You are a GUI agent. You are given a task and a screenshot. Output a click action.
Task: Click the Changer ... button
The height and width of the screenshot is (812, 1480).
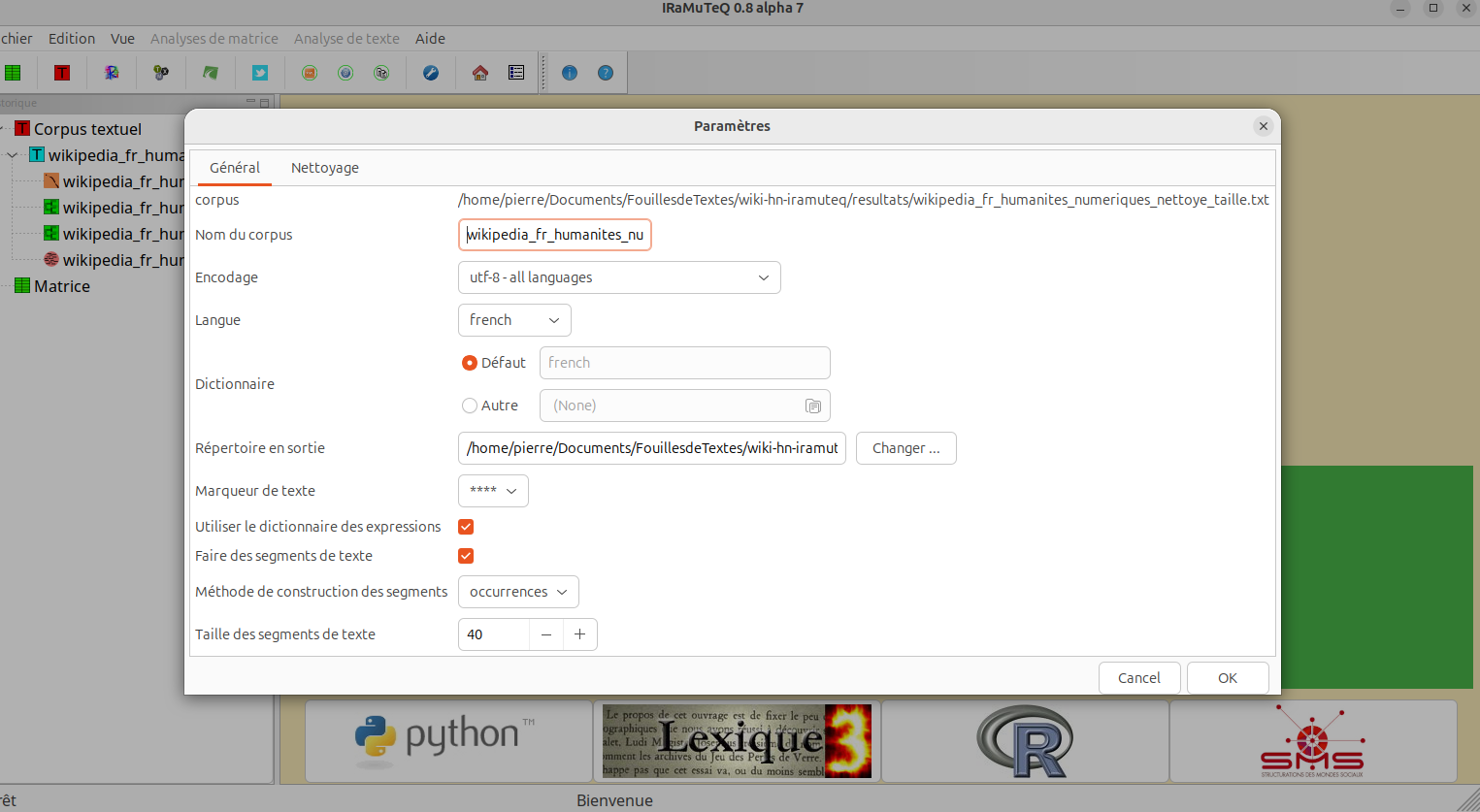[906, 448]
